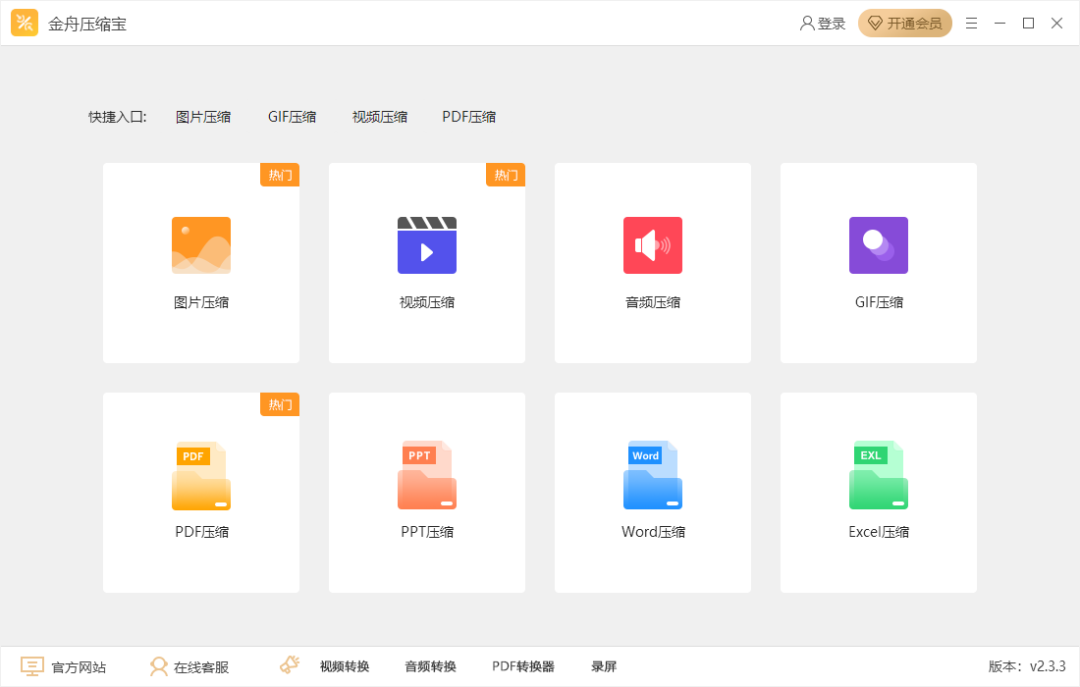Open the PDF压缩 folder icon
Screen dimensions: 1080x687
[x=201, y=475]
